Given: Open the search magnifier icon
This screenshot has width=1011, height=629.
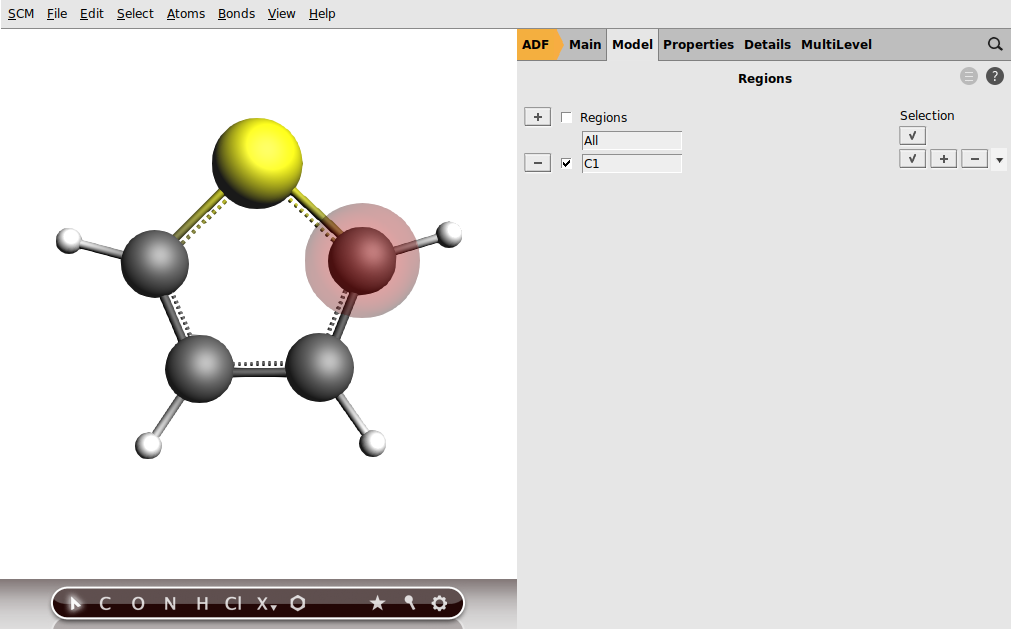Looking at the screenshot, I should tap(994, 44).
